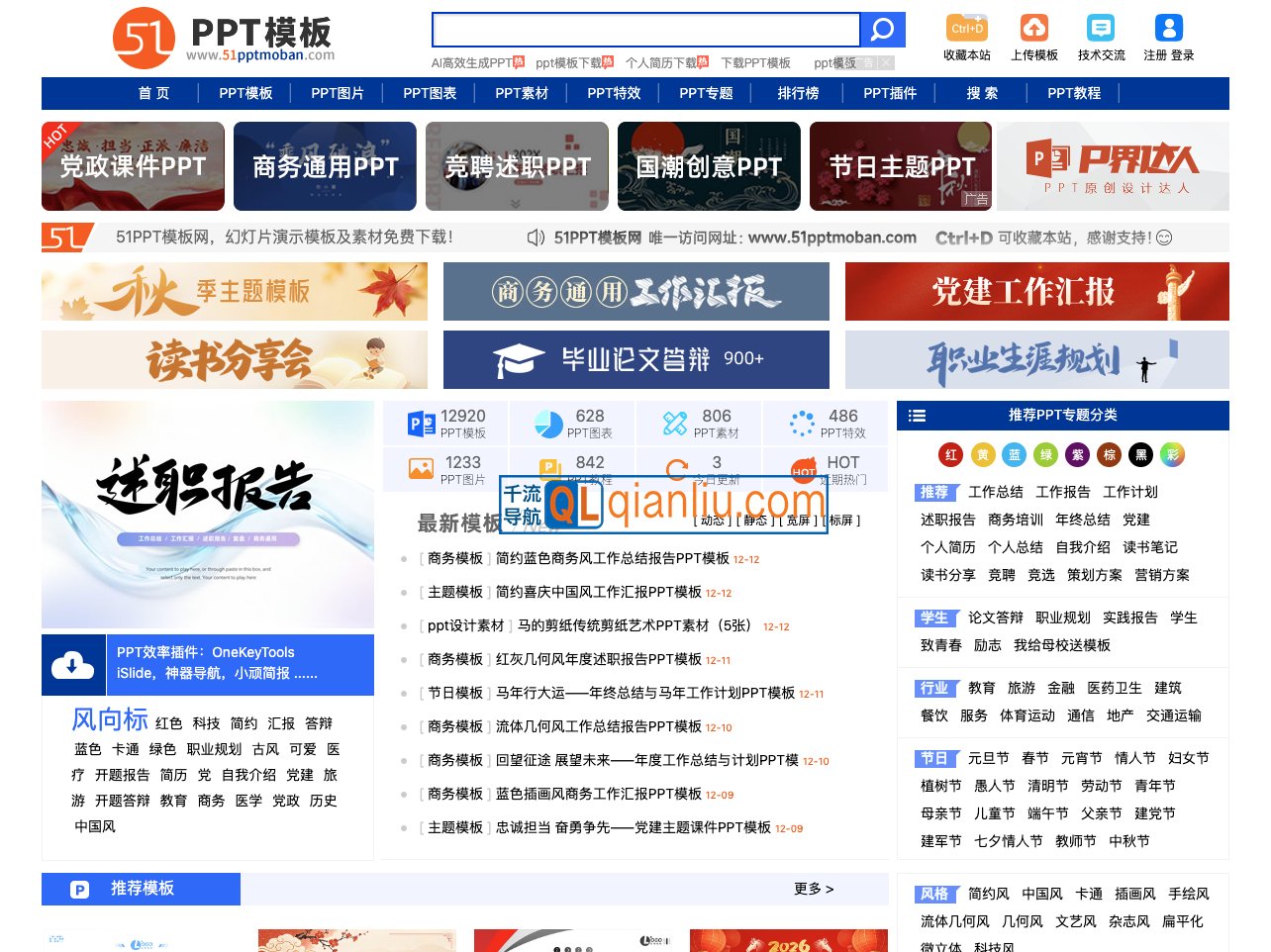Switch to the PPT特效 navigation tab
Viewport: 1271px width, 952px height.
(x=612, y=93)
